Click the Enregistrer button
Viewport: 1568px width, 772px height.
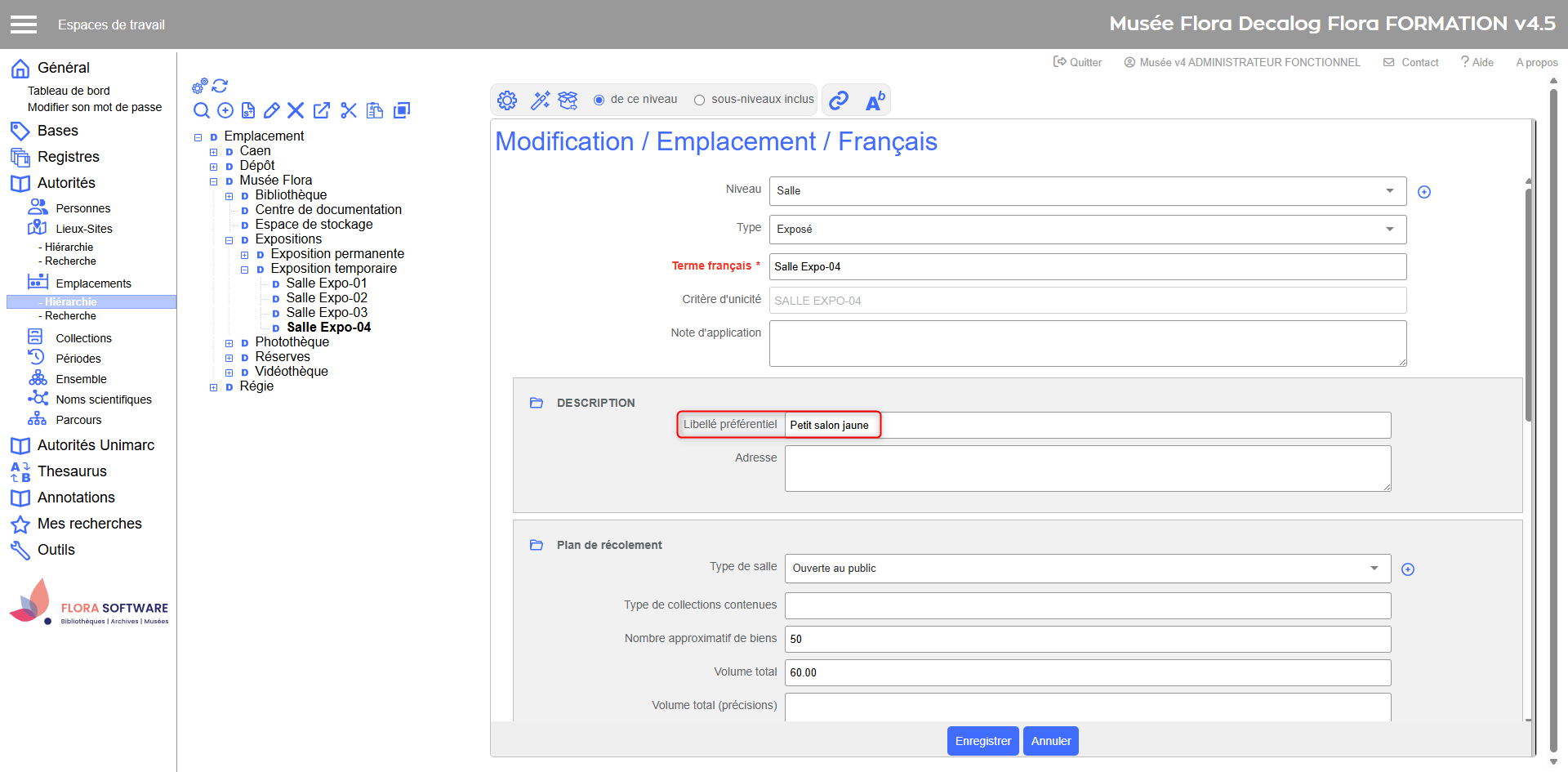point(982,741)
